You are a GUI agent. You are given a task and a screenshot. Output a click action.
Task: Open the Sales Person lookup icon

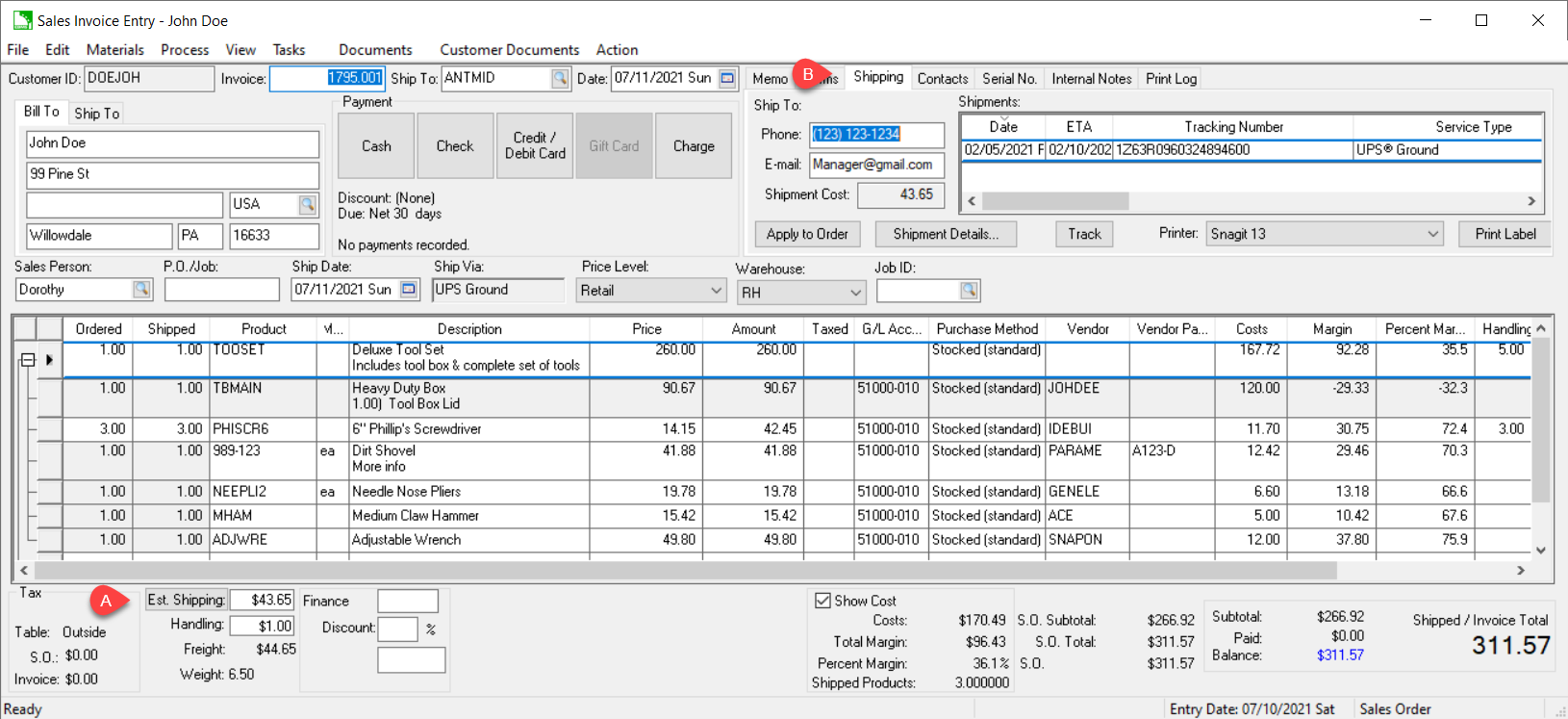(141, 290)
